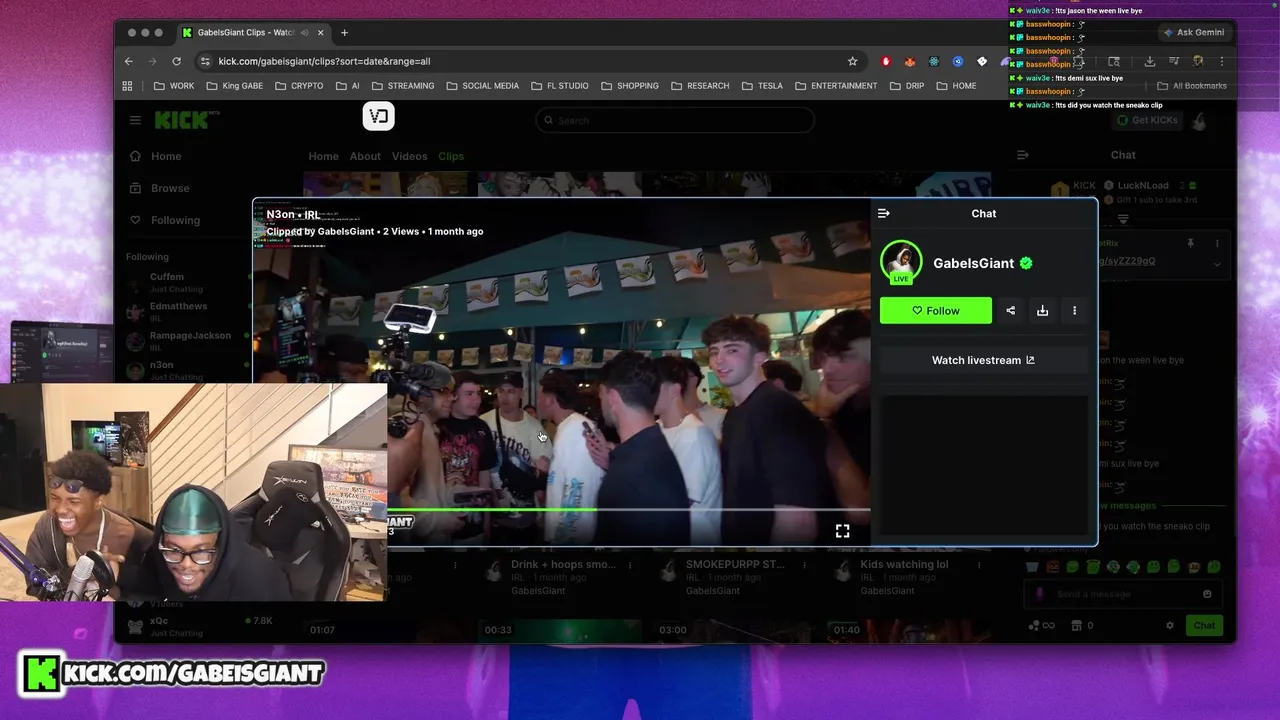Select the Clips tab
This screenshot has width=1280, height=720.
(x=451, y=156)
